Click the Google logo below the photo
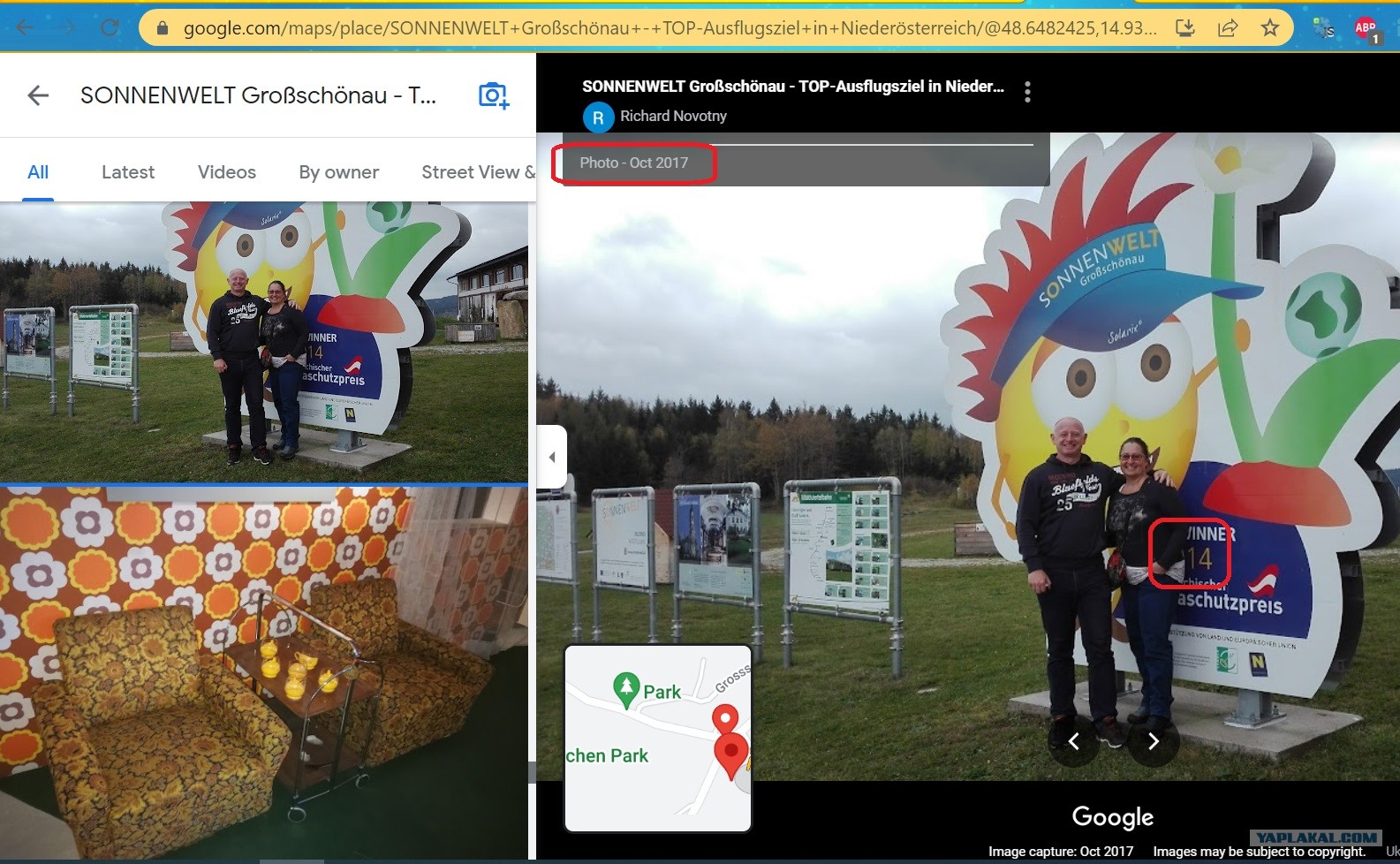This screenshot has width=1400, height=864. [1113, 817]
